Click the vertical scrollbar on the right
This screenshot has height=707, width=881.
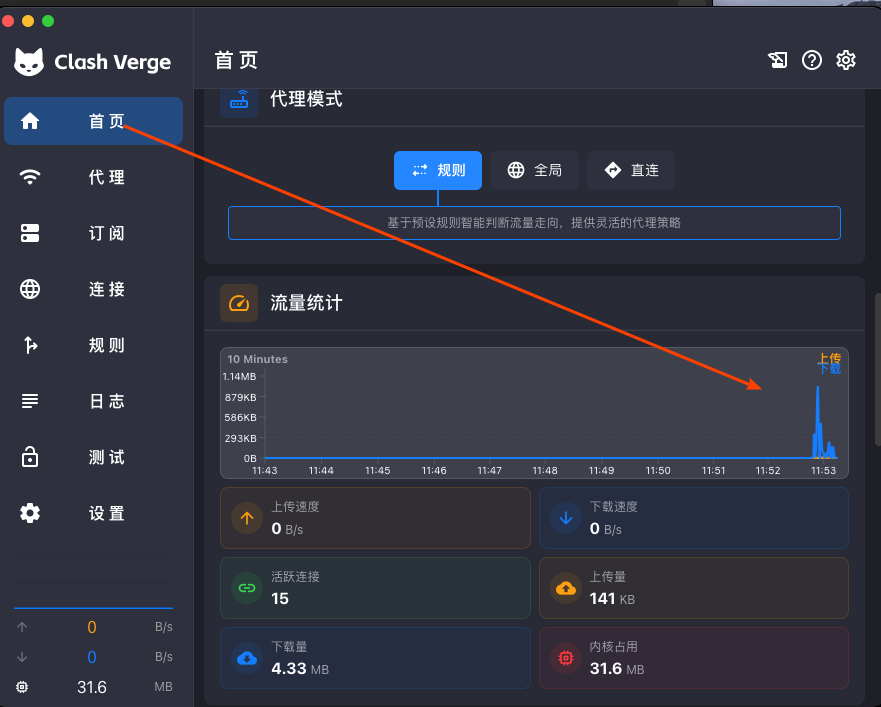[x=878, y=370]
